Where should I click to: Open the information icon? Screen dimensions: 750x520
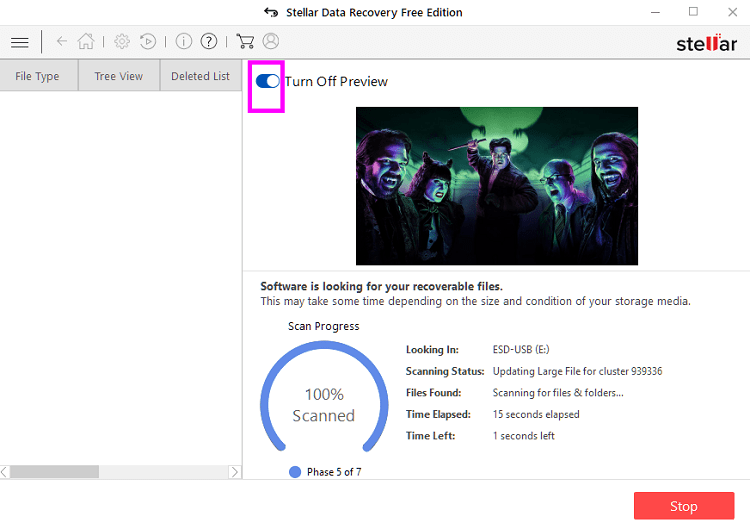click(x=184, y=42)
